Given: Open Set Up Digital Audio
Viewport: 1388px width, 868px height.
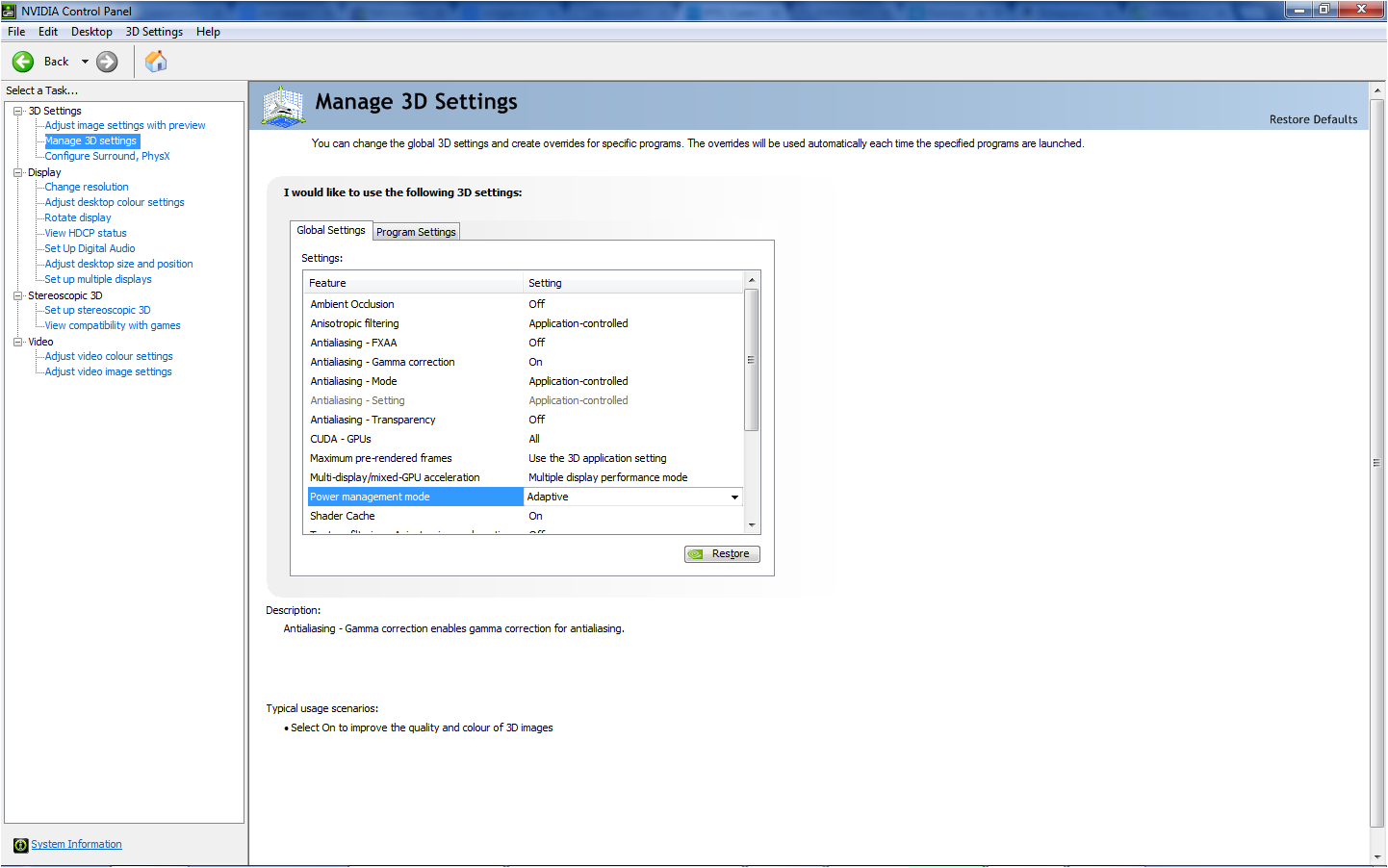Looking at the screenshot, I should 90,248.
